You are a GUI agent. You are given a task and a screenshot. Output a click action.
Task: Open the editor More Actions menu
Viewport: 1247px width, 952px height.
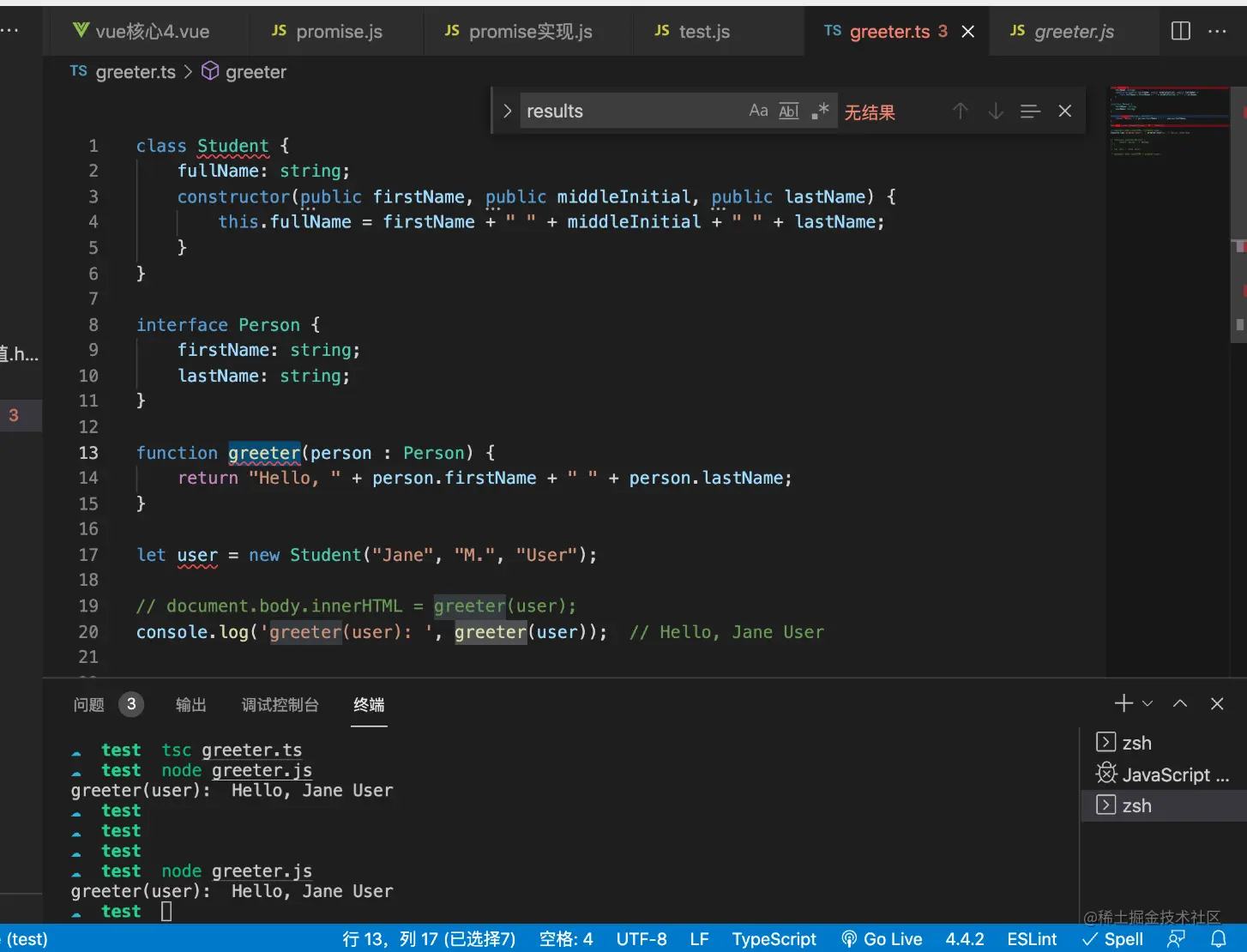tap(1217, 31)
